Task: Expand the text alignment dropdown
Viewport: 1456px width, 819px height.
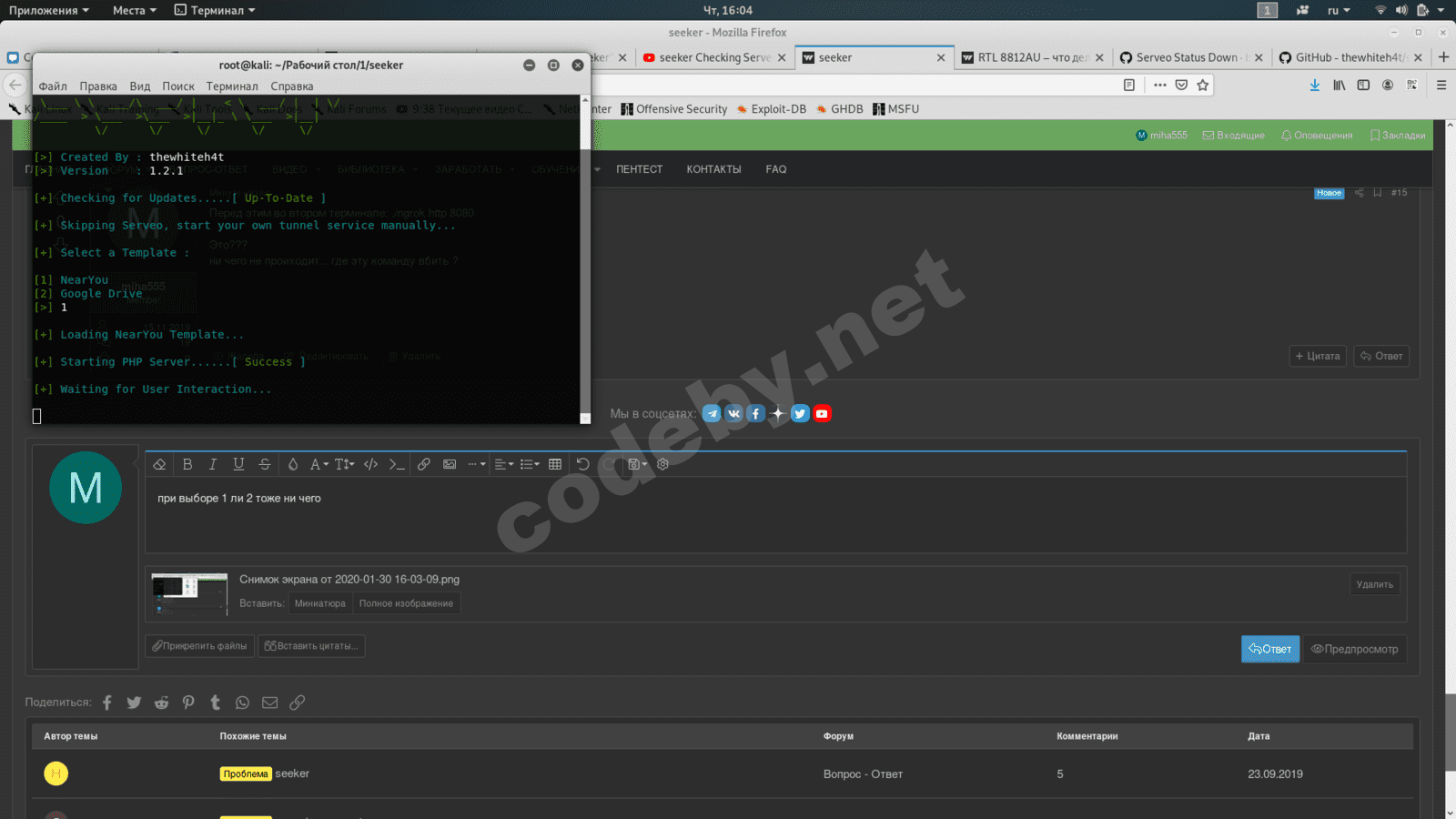Action: pos(503,464)
